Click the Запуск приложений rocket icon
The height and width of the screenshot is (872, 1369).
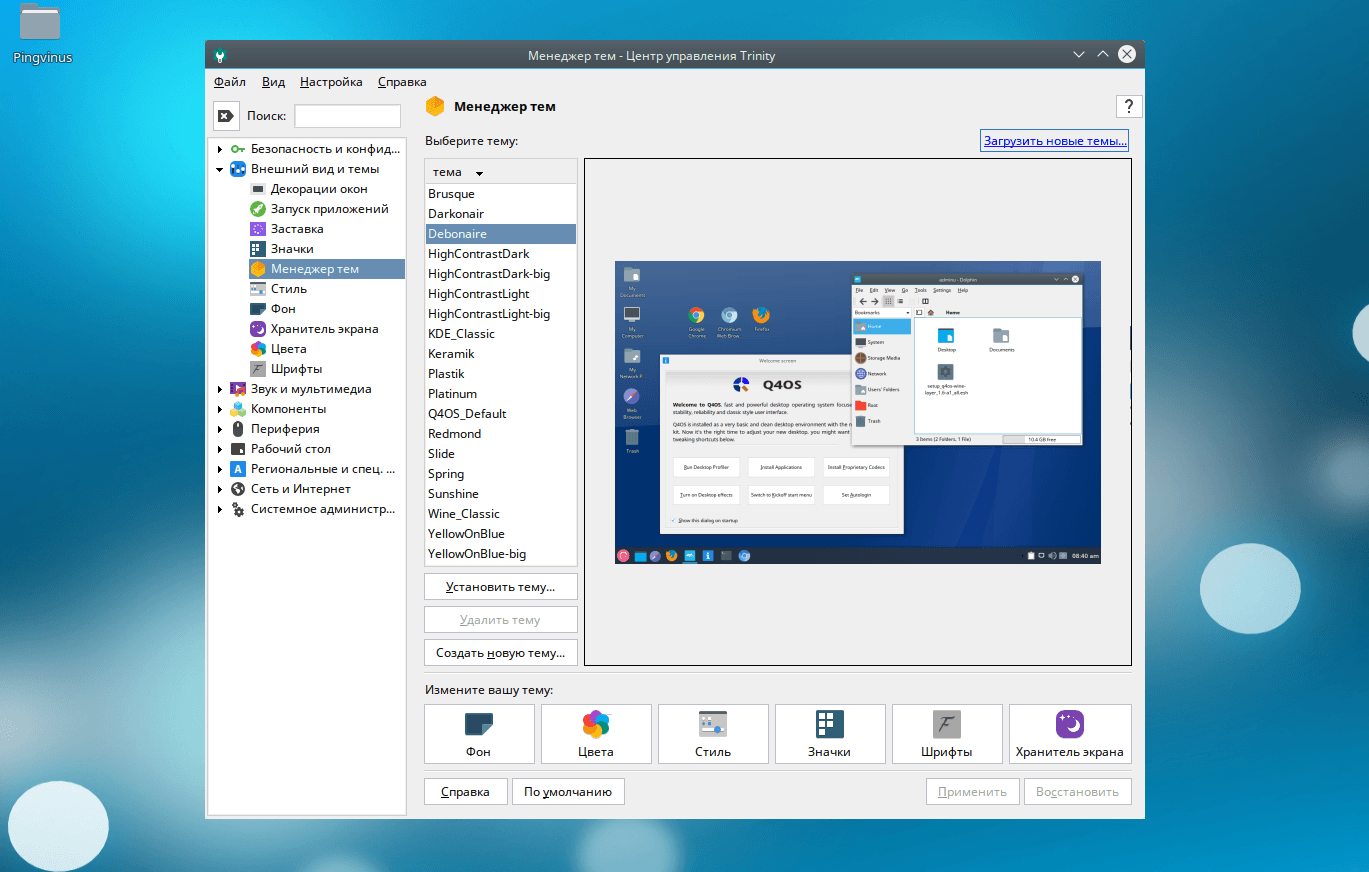258,209
